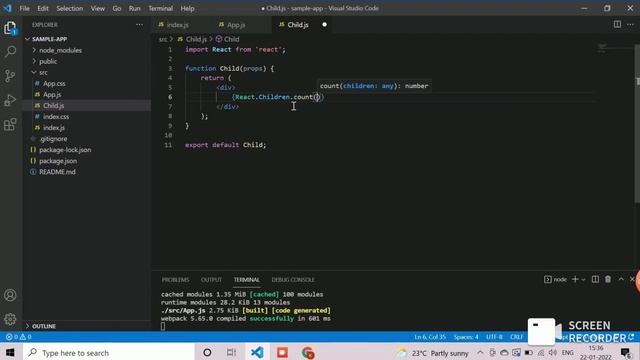Switch to the index.js editor tab
The image size is (640, 360).
click(x=178, y=25)
